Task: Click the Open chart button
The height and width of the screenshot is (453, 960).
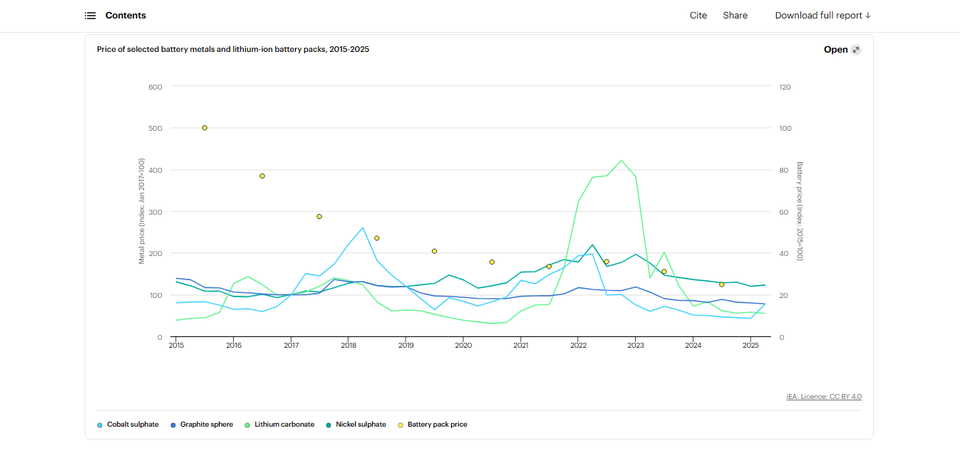Action: [835, 50]
